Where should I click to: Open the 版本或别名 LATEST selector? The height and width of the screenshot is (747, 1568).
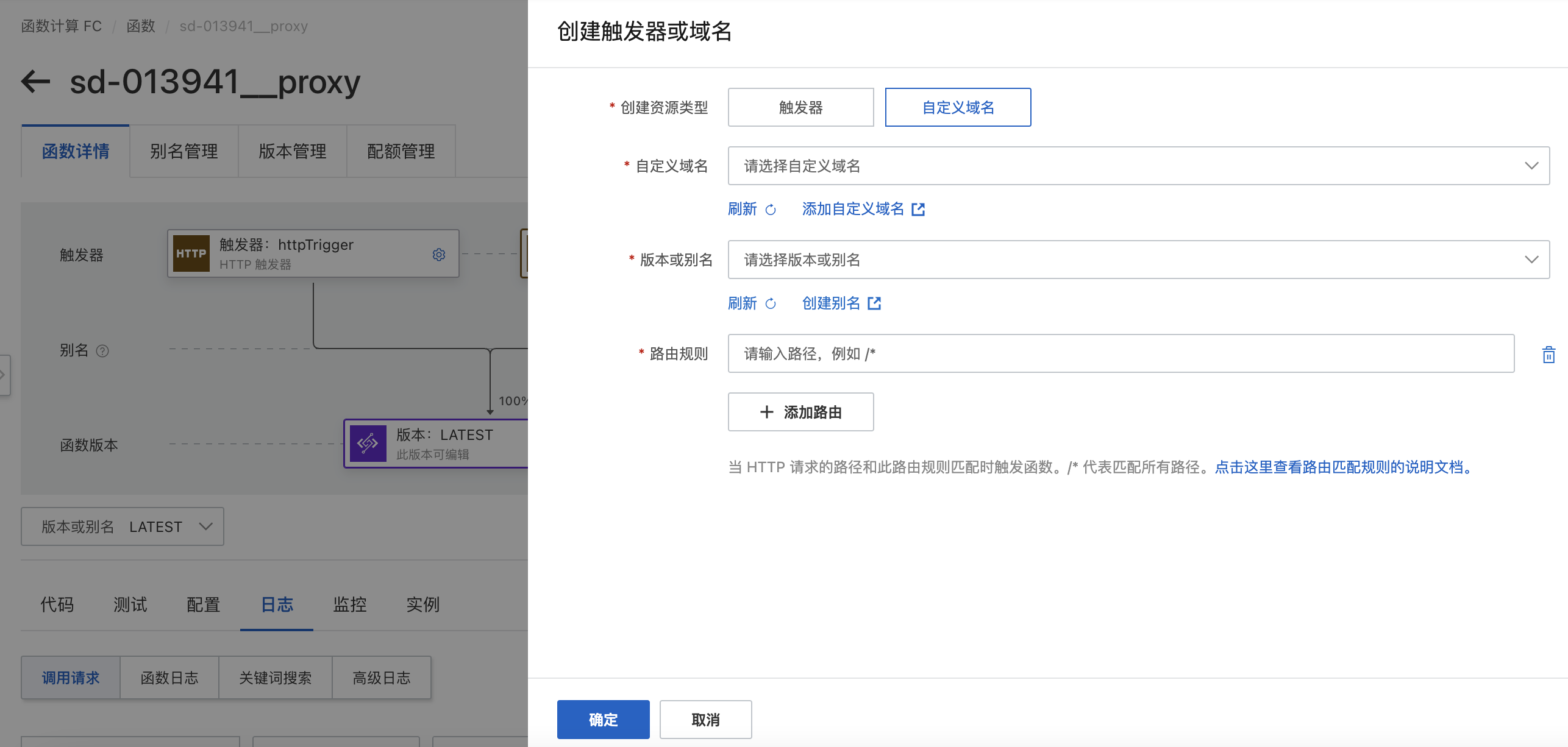tap(123, 526)
